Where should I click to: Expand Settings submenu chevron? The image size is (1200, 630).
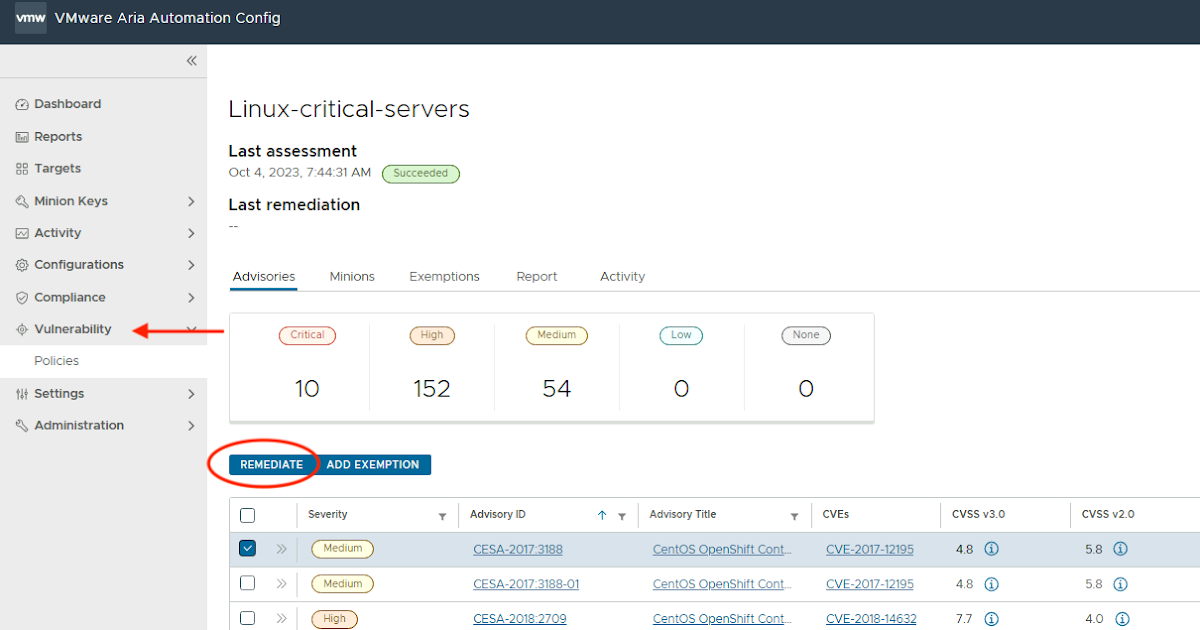click(x=191, y=394)
